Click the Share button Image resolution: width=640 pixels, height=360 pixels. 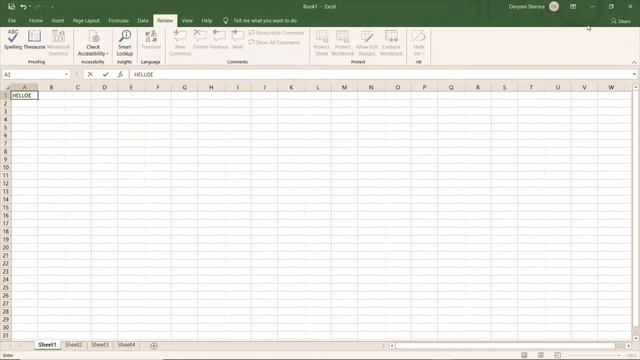coord(621,21)
